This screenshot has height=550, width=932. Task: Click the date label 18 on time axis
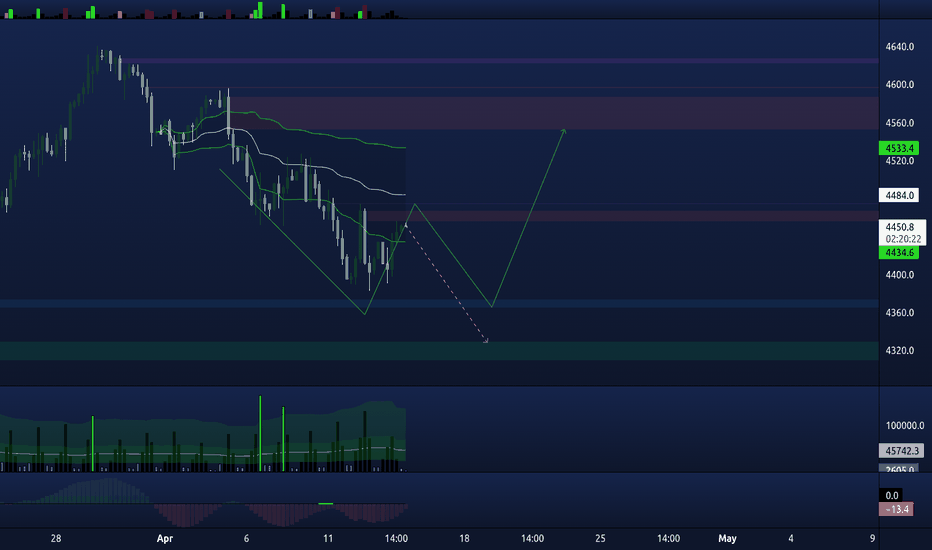(x=464, y=538)
